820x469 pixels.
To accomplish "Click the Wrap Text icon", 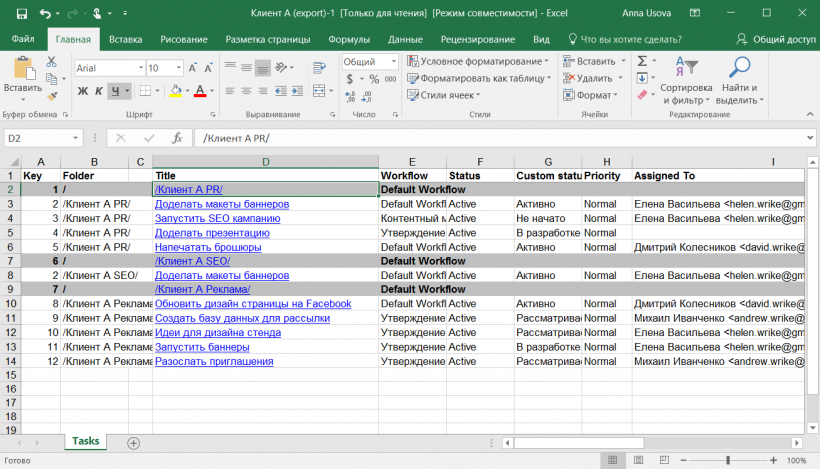I will click(x=319, y=67).
